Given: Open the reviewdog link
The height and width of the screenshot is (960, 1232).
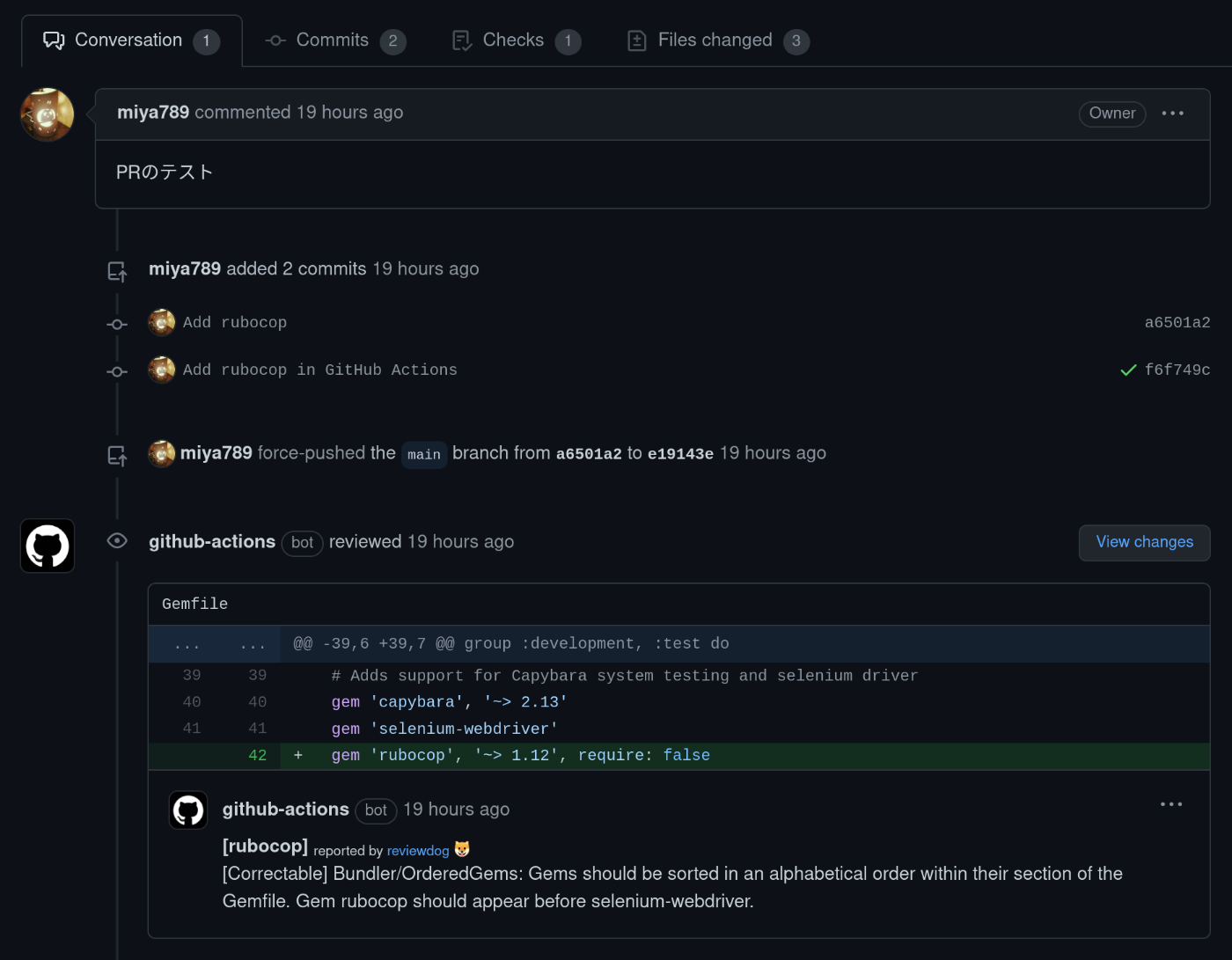Looking at the screenshot, I should pos(418,851).
